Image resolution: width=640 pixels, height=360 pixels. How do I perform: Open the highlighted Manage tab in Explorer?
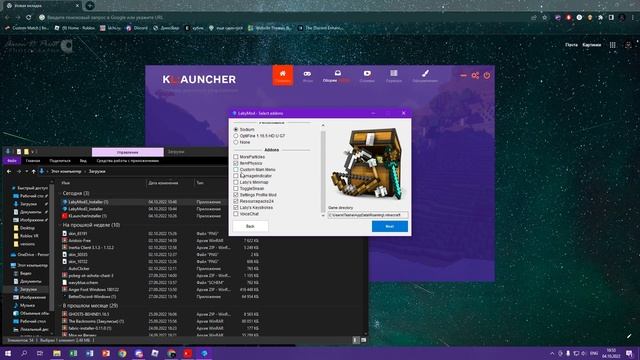pos(128,152)
